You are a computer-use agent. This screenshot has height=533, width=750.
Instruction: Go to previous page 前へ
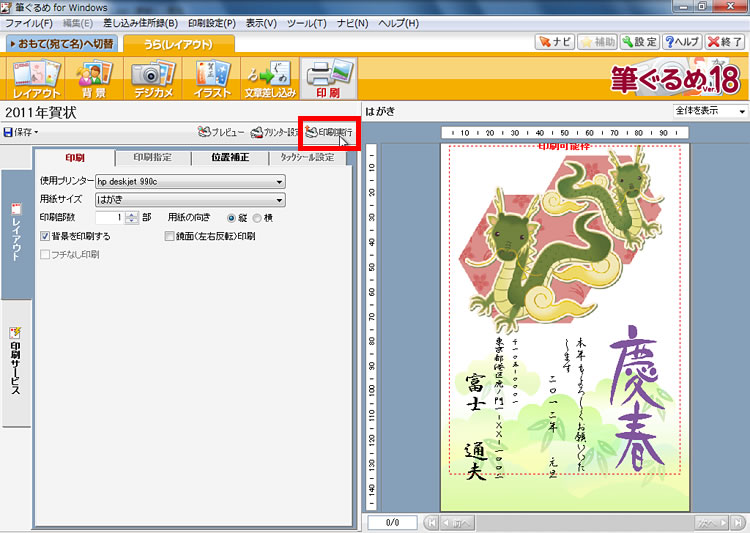tap(458, 523)
